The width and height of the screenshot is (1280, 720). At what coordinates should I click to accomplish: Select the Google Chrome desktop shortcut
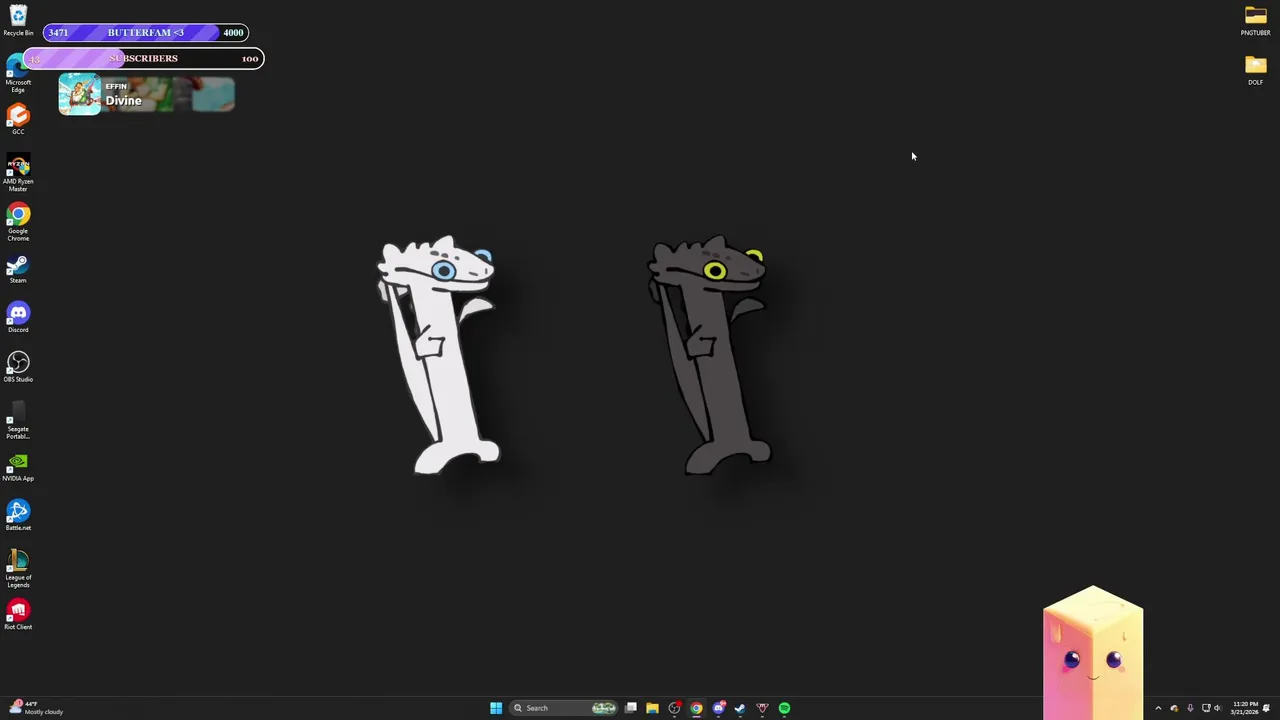pos(18,222)
